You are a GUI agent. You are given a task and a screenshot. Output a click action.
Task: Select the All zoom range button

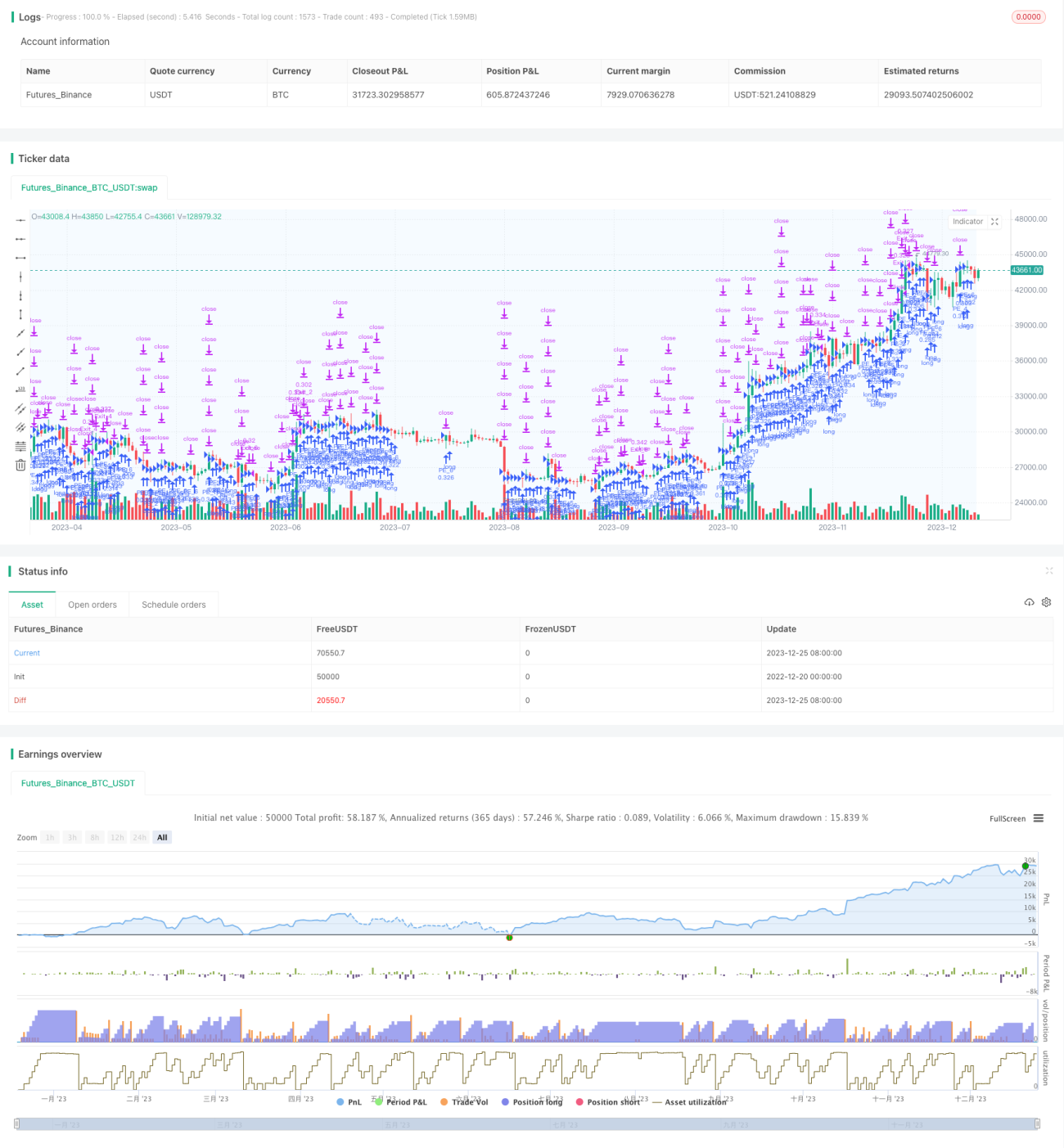(x=162, y=837)
